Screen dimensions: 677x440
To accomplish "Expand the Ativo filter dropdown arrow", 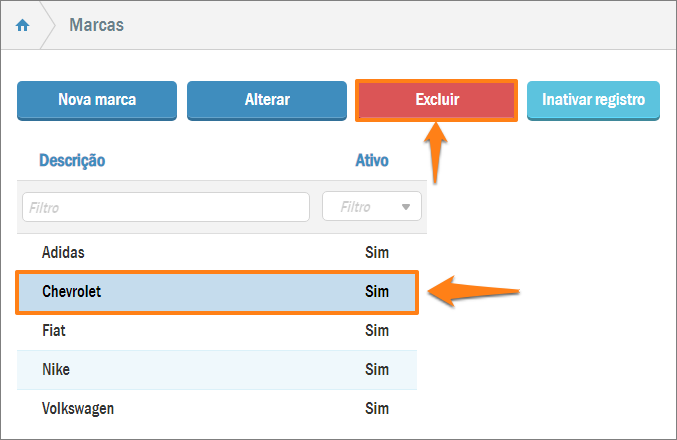I will [x=406, y=207].
